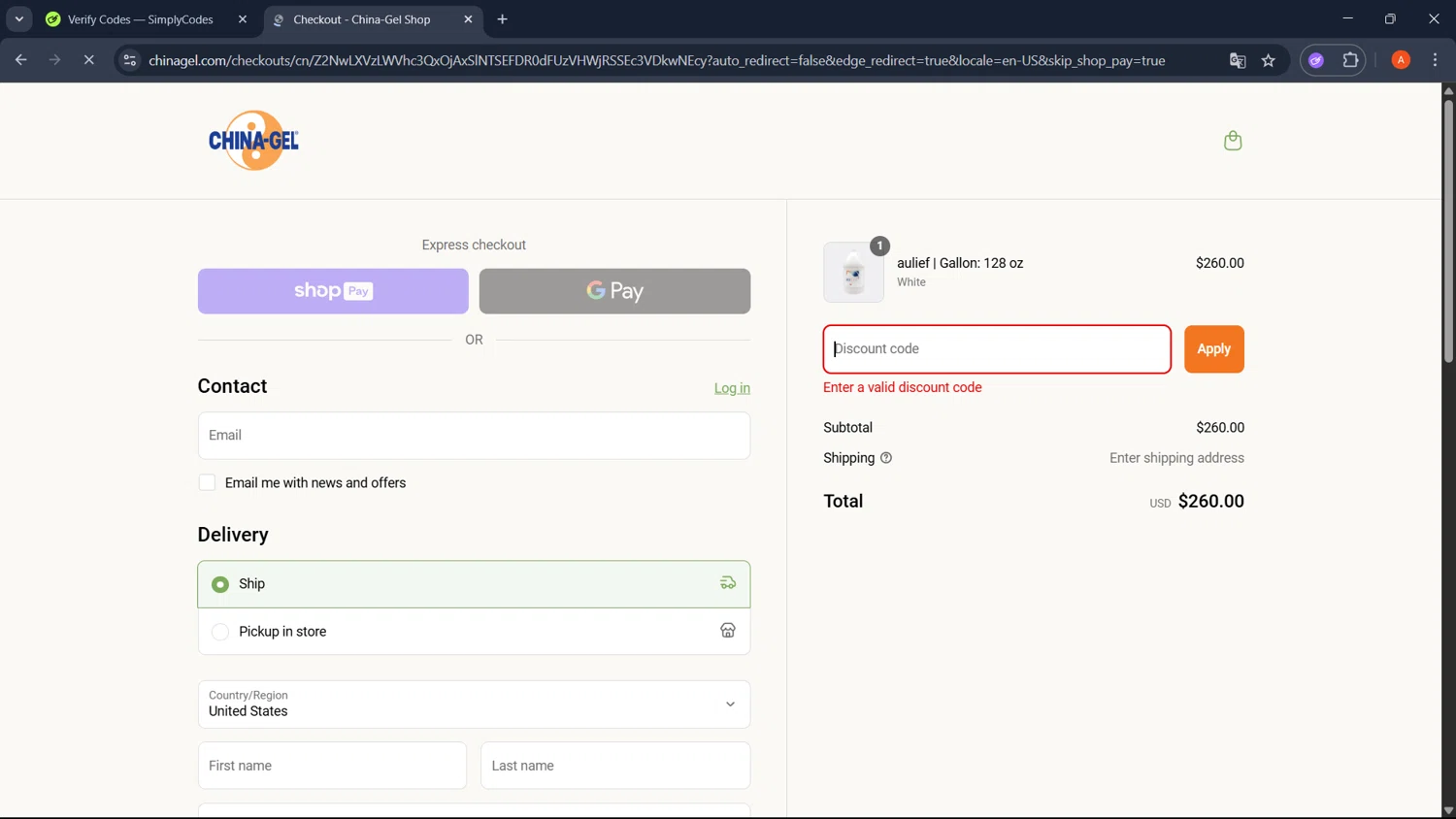Open a new browser tab
This screenshot has width=1456, height=819.
(502, 19)
